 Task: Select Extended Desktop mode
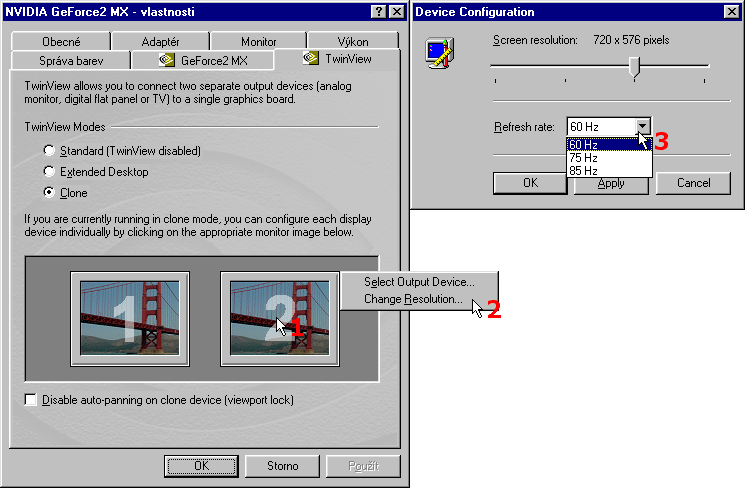point(48,171)
